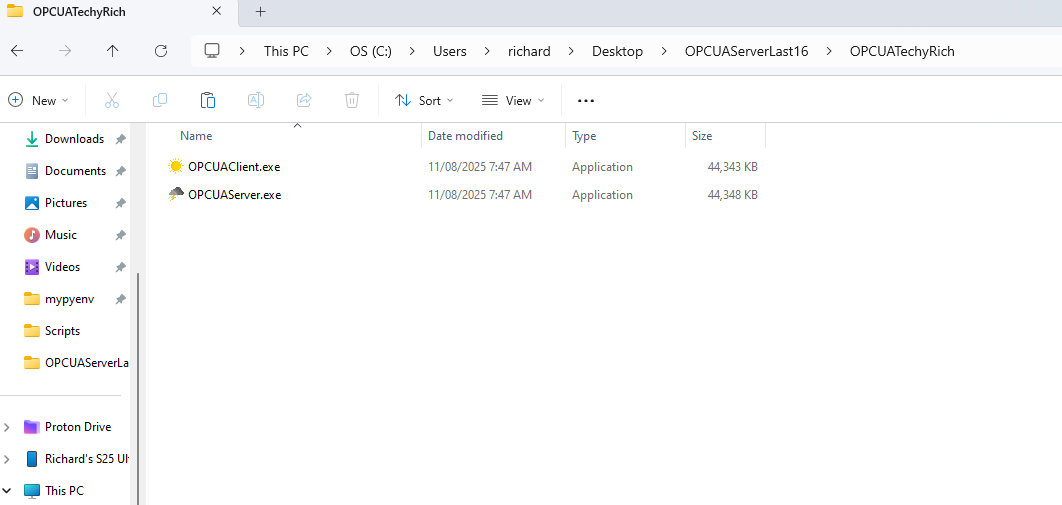Sort by the Type column header
1062x505 pixels.
point(584,136)
